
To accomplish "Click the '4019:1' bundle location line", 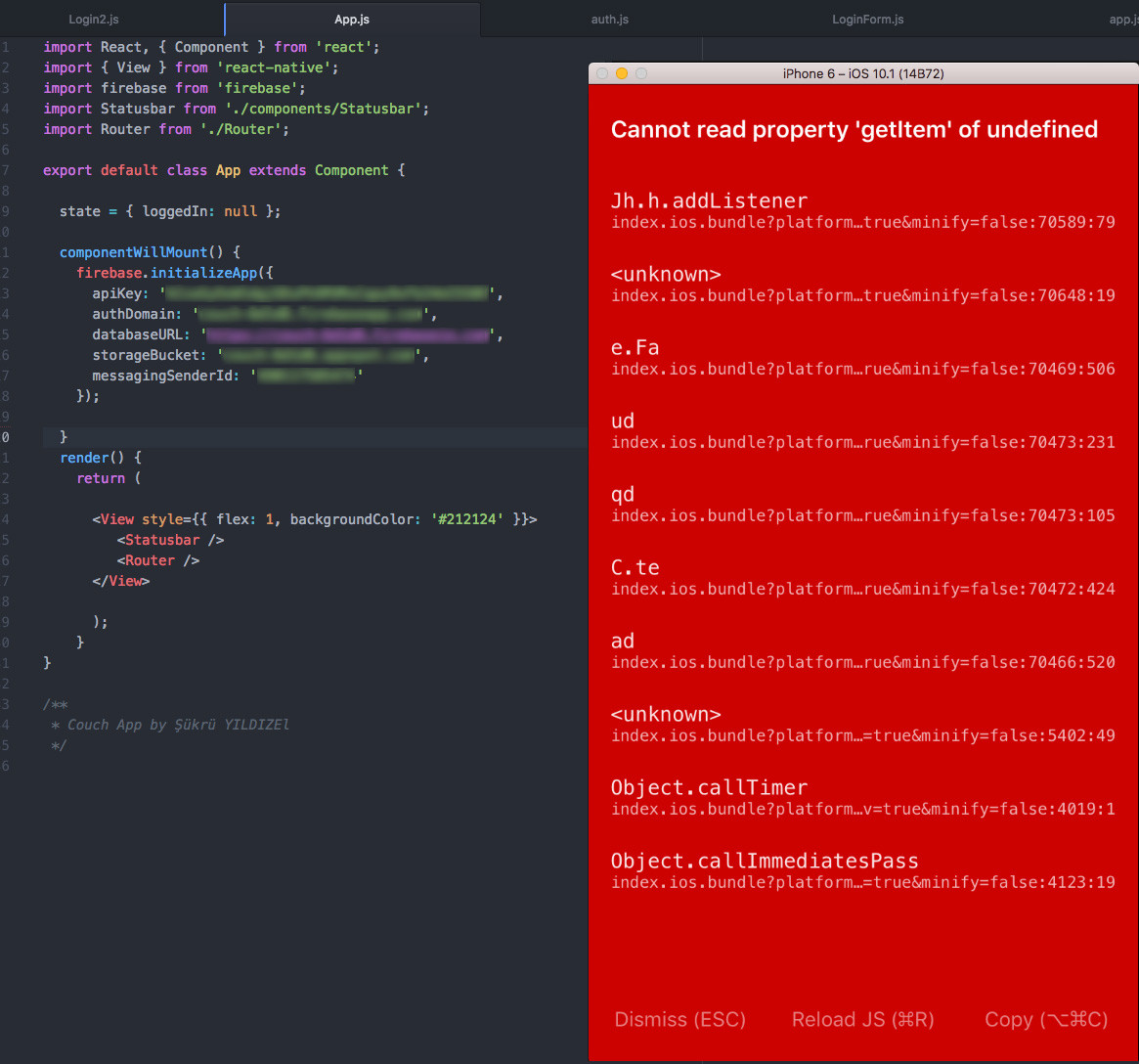I will (x=863, y=809).
